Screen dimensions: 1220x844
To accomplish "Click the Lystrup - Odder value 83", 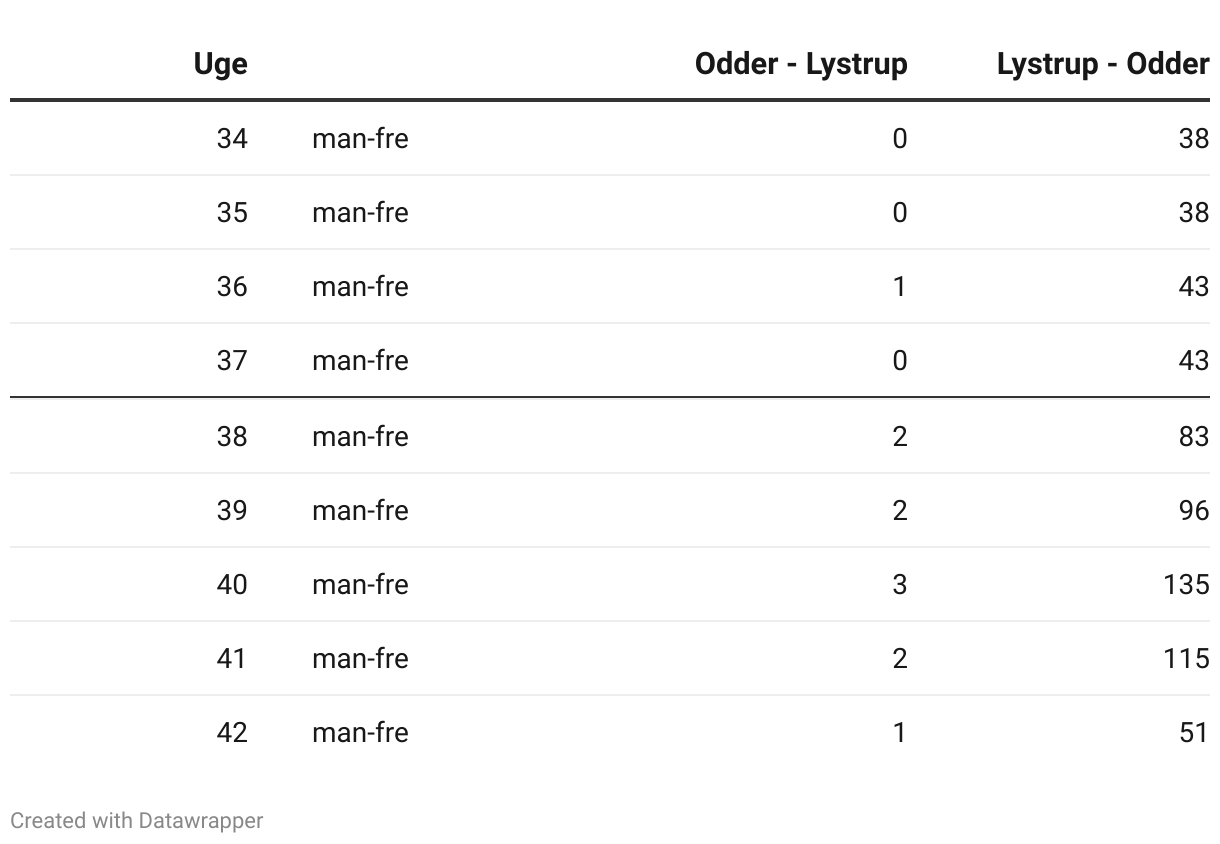I will point(1193,436).
